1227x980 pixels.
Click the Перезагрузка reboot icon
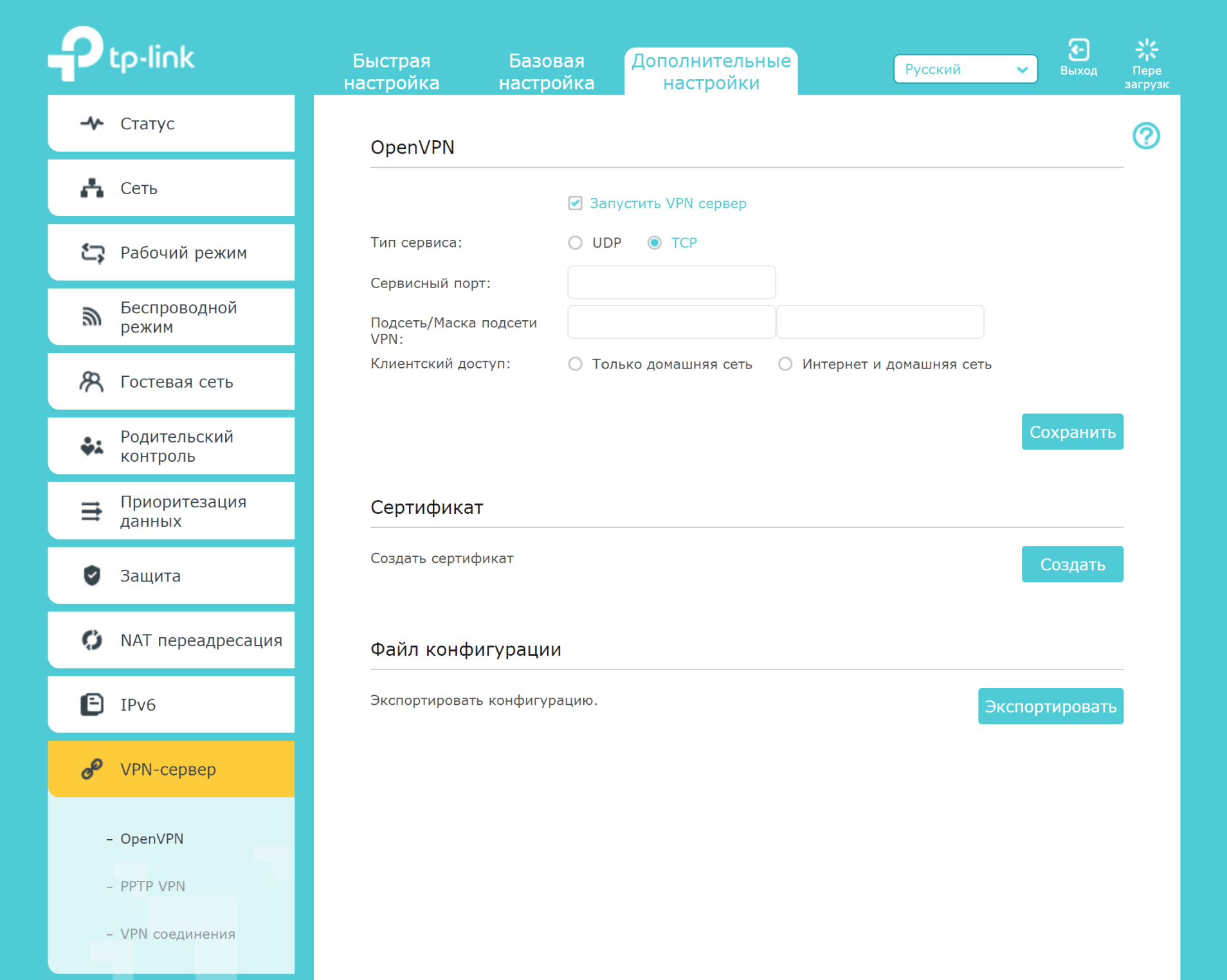(1146, 50)
